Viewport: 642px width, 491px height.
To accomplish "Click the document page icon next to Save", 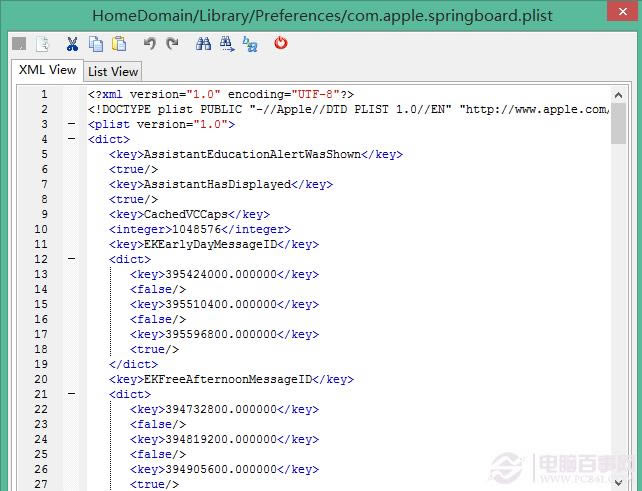I will [x=42, y=44].
